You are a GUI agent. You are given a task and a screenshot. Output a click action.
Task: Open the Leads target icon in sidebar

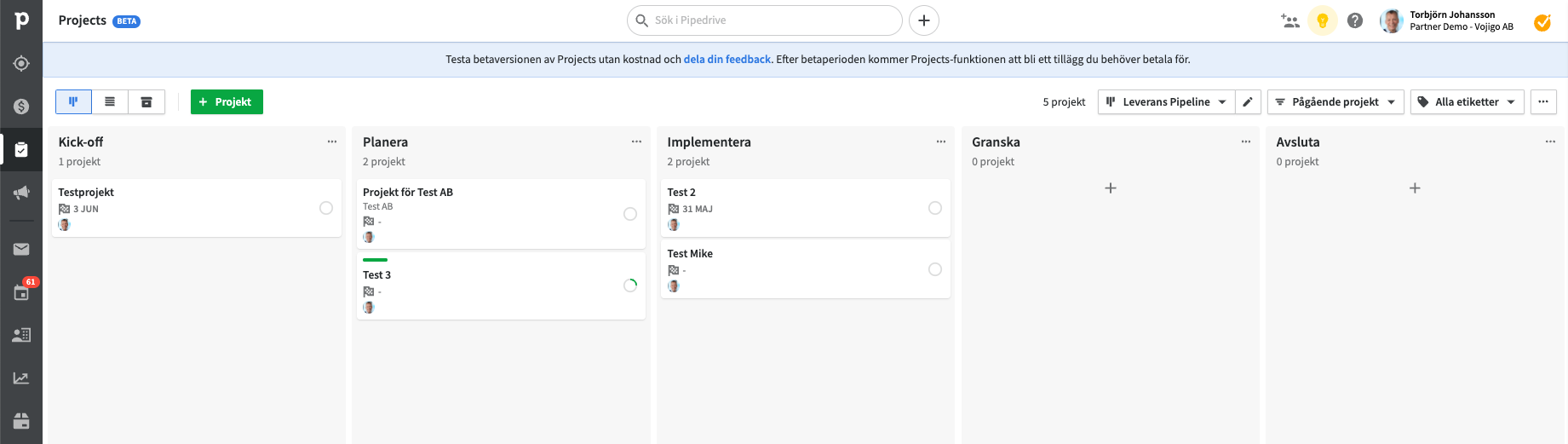[21, 64]
